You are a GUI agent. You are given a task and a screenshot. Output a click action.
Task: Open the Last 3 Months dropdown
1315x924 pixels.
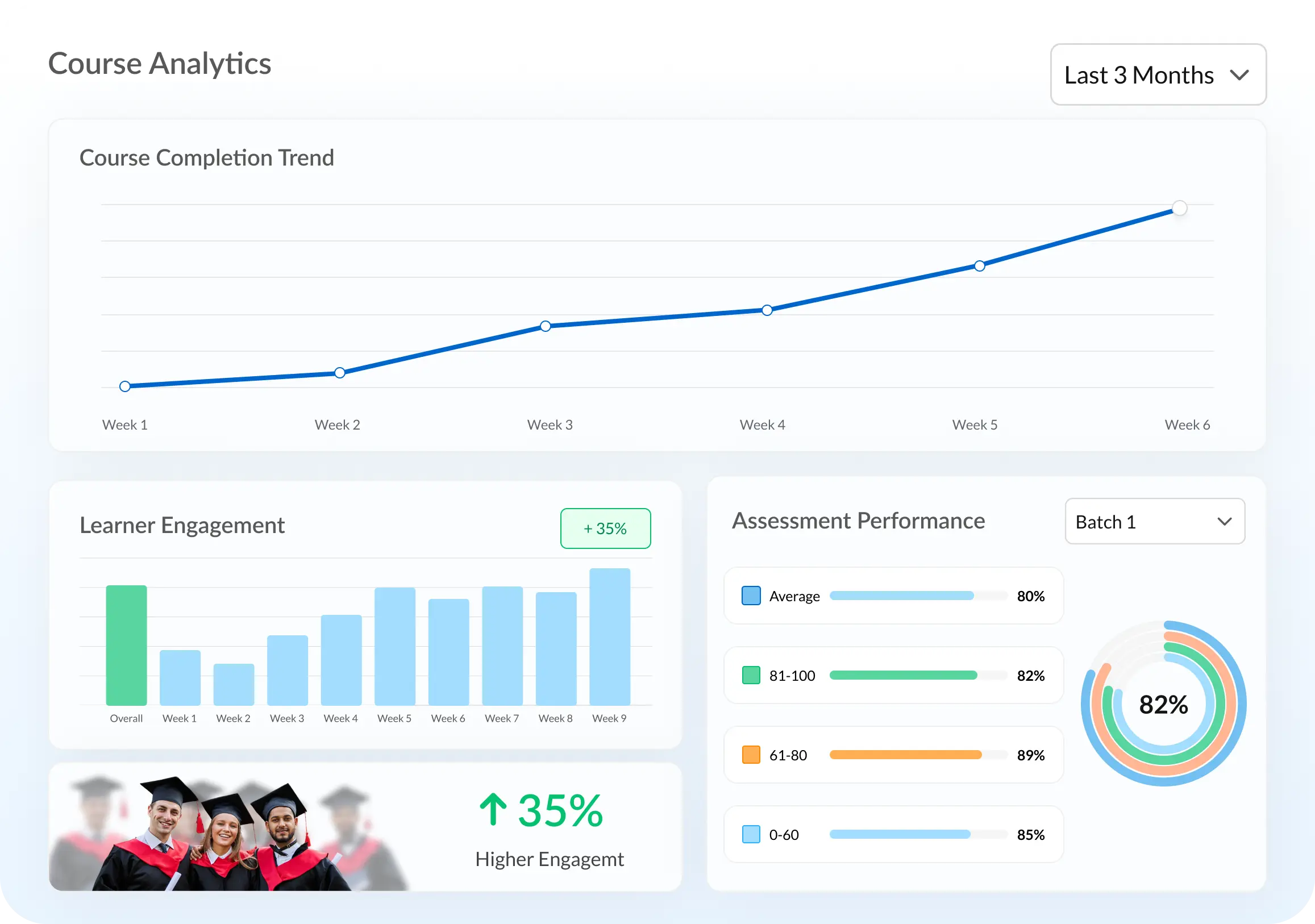(x=1158, y=74)
